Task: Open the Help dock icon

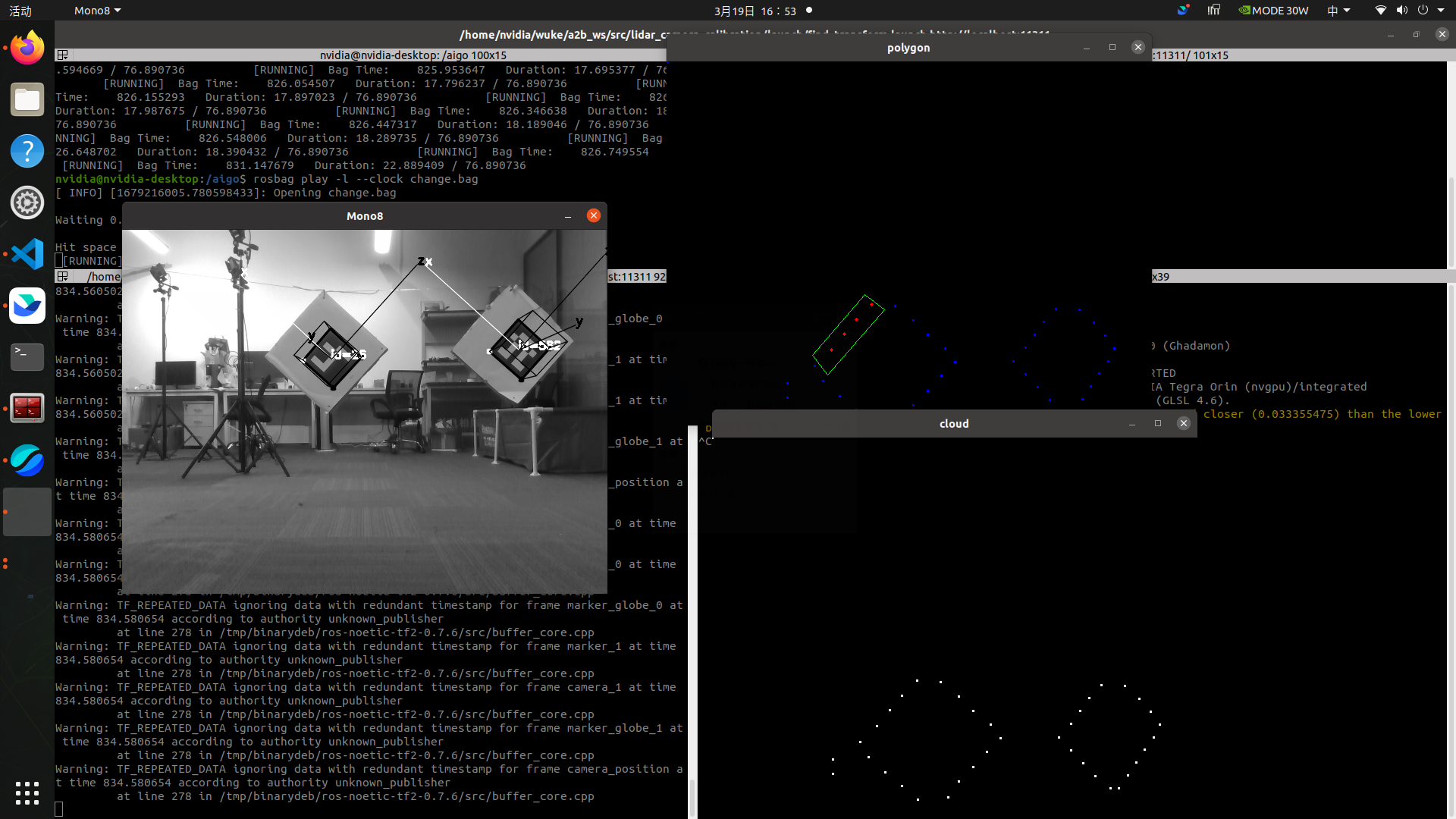Action: (x=27, y=151)
